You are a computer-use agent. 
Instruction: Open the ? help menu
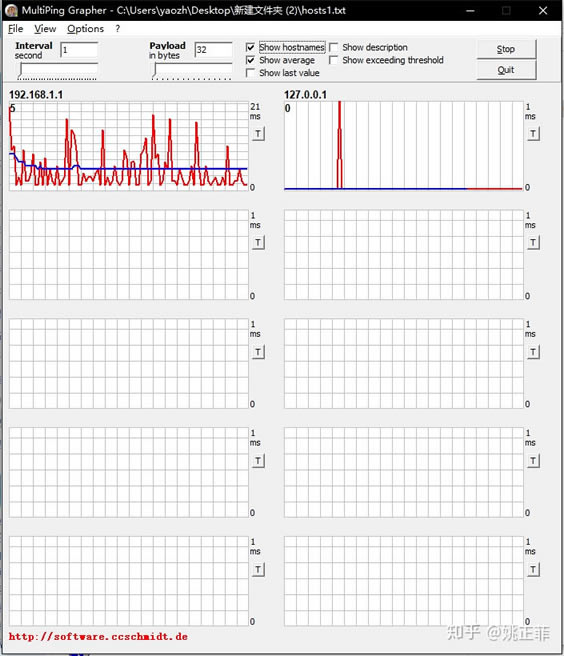(x=118, y=29)
